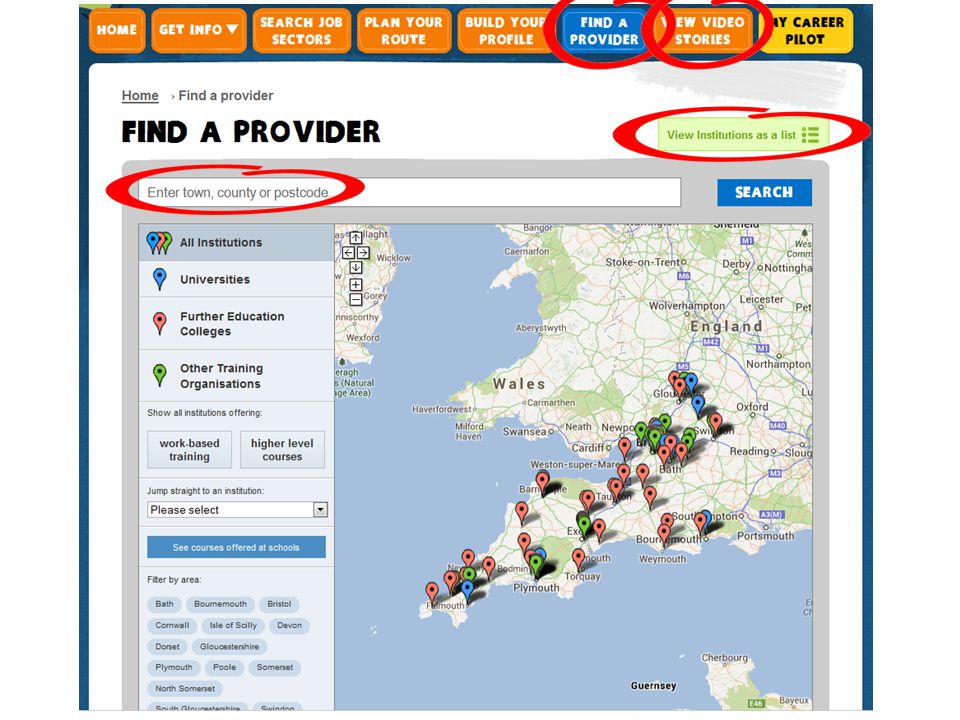Viewport: 960px width, 720px height.
Task: Go to the Home nav tab
Action: coord(117,30)
